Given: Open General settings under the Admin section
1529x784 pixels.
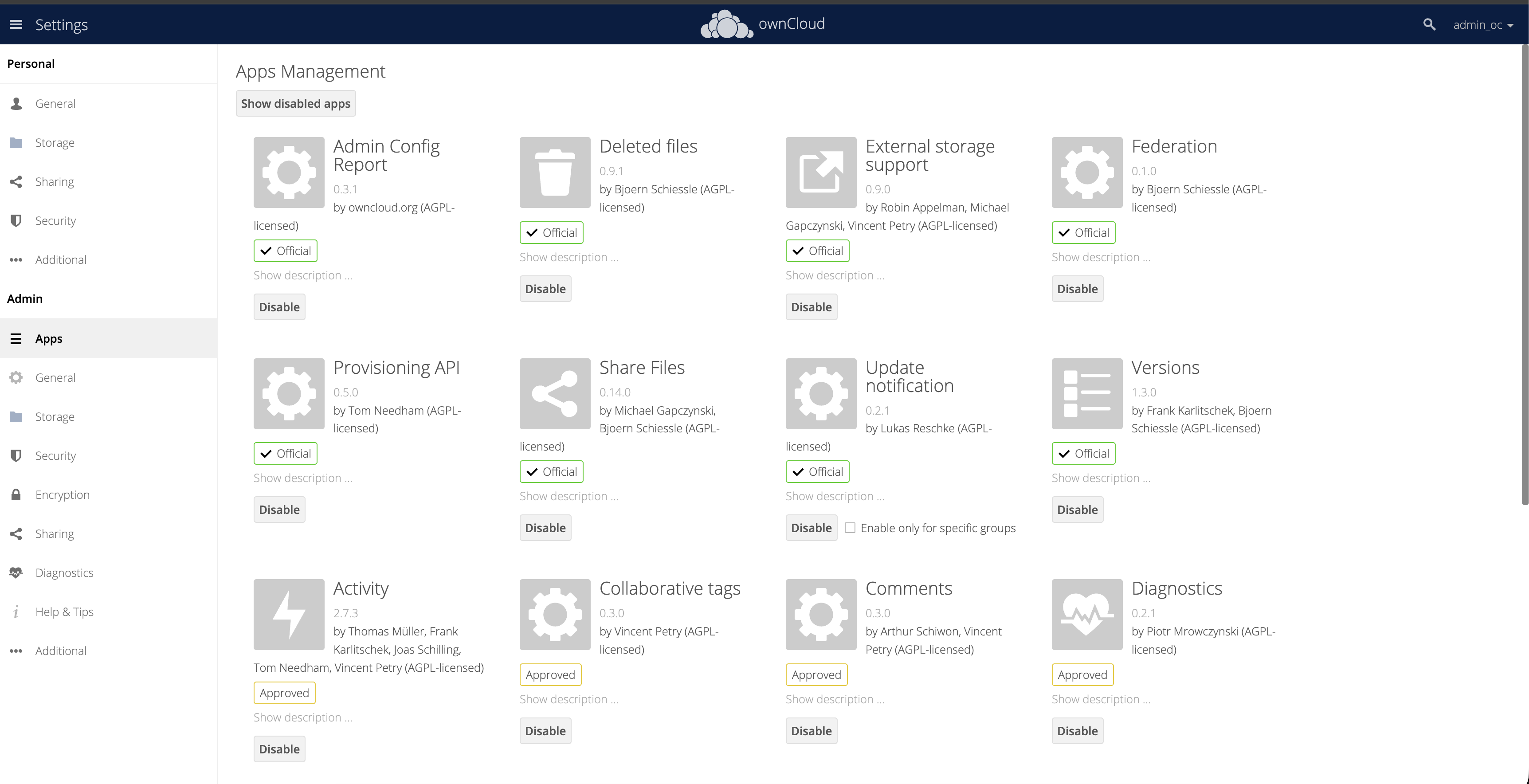Looking at the screenshot, I should (55, 377).
